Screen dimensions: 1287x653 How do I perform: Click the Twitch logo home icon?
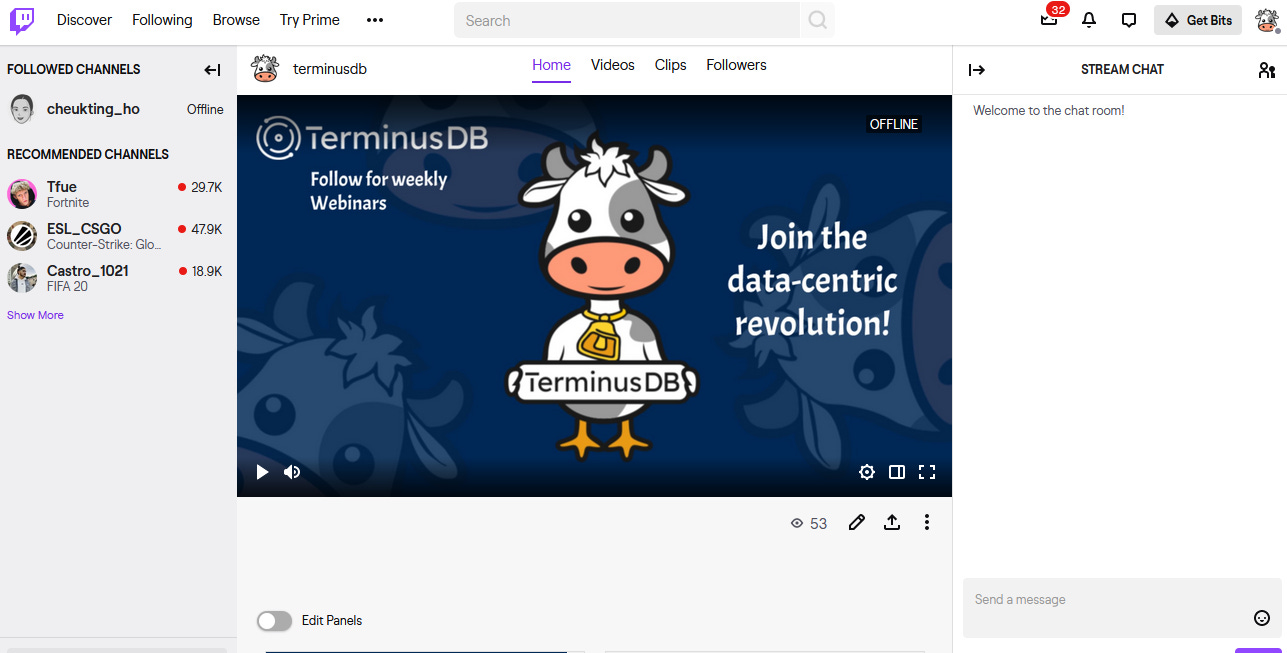(x=22, y=20)
